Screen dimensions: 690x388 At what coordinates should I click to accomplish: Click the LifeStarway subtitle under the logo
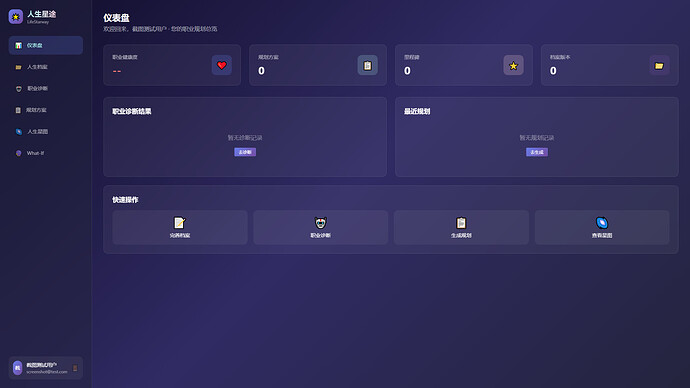38,22
